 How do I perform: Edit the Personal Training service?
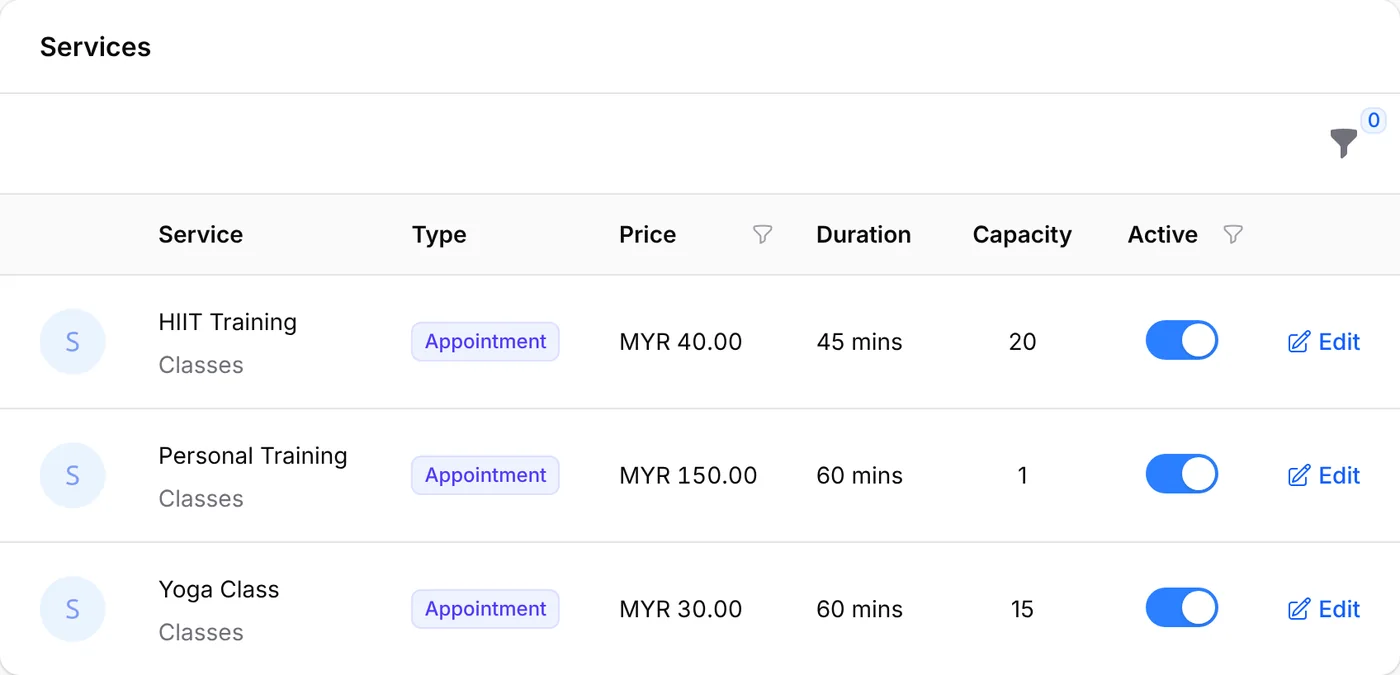(1324, 475)
